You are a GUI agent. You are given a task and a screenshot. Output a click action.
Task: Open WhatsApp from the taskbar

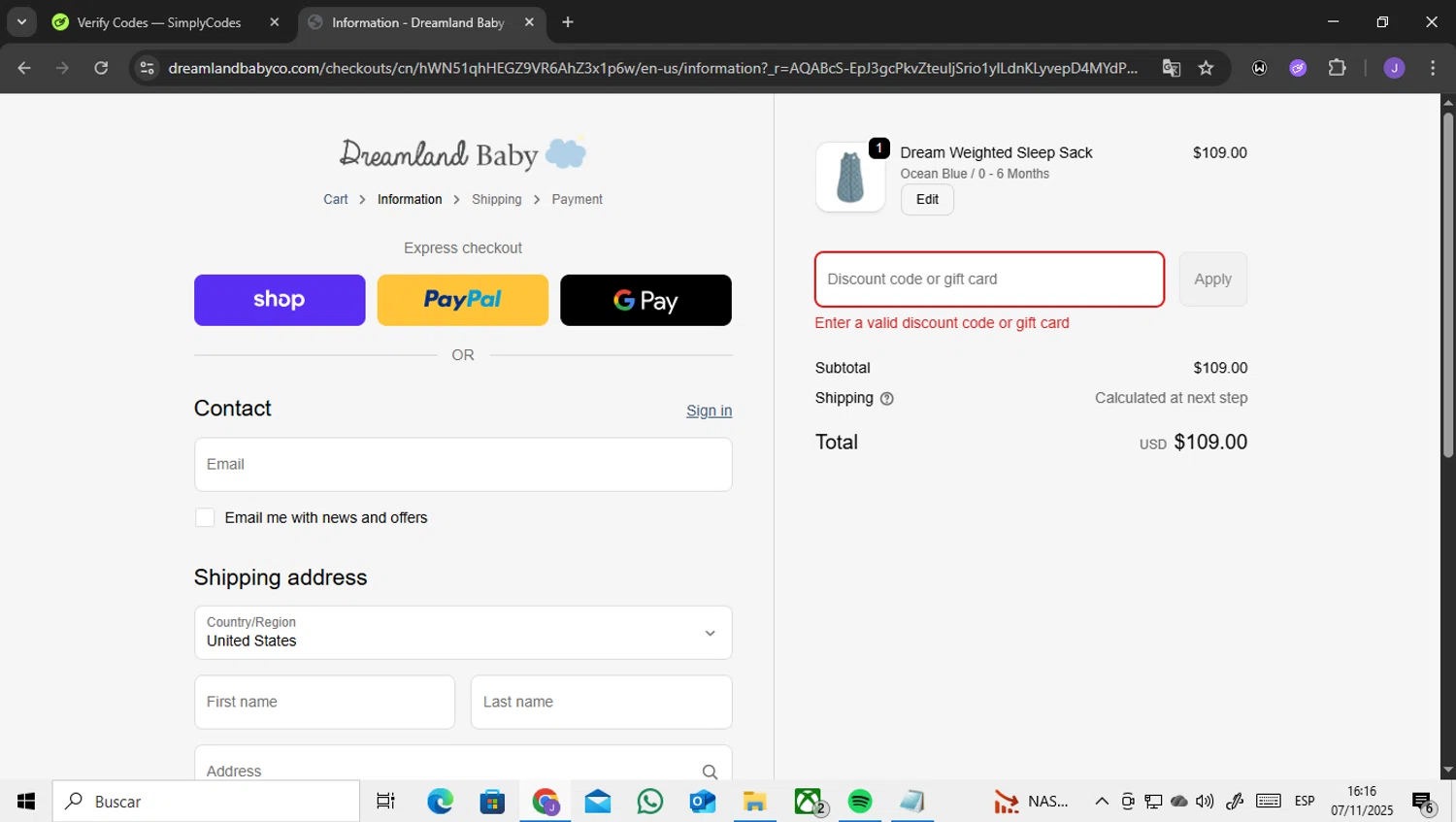coord(650,802)
